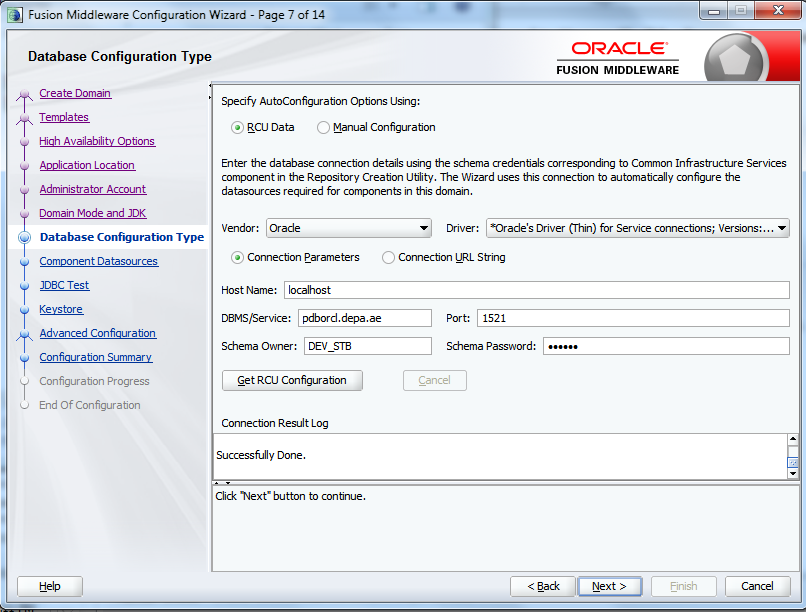Click the Templates step node icon
806x612 pixels.
(x=24, y=119)
